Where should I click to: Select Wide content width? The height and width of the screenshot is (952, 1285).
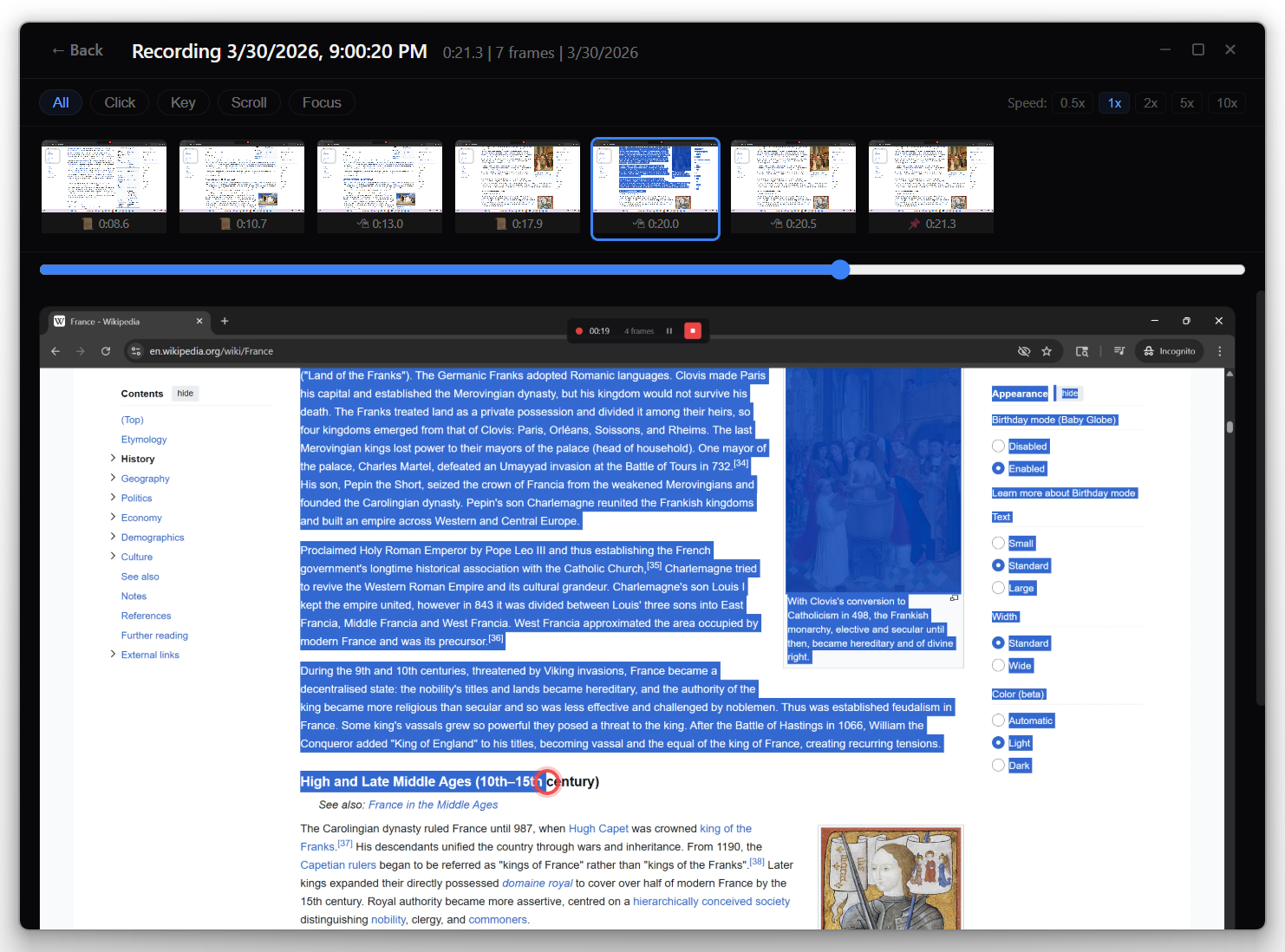pyautogui.click(x=998, y=665)
